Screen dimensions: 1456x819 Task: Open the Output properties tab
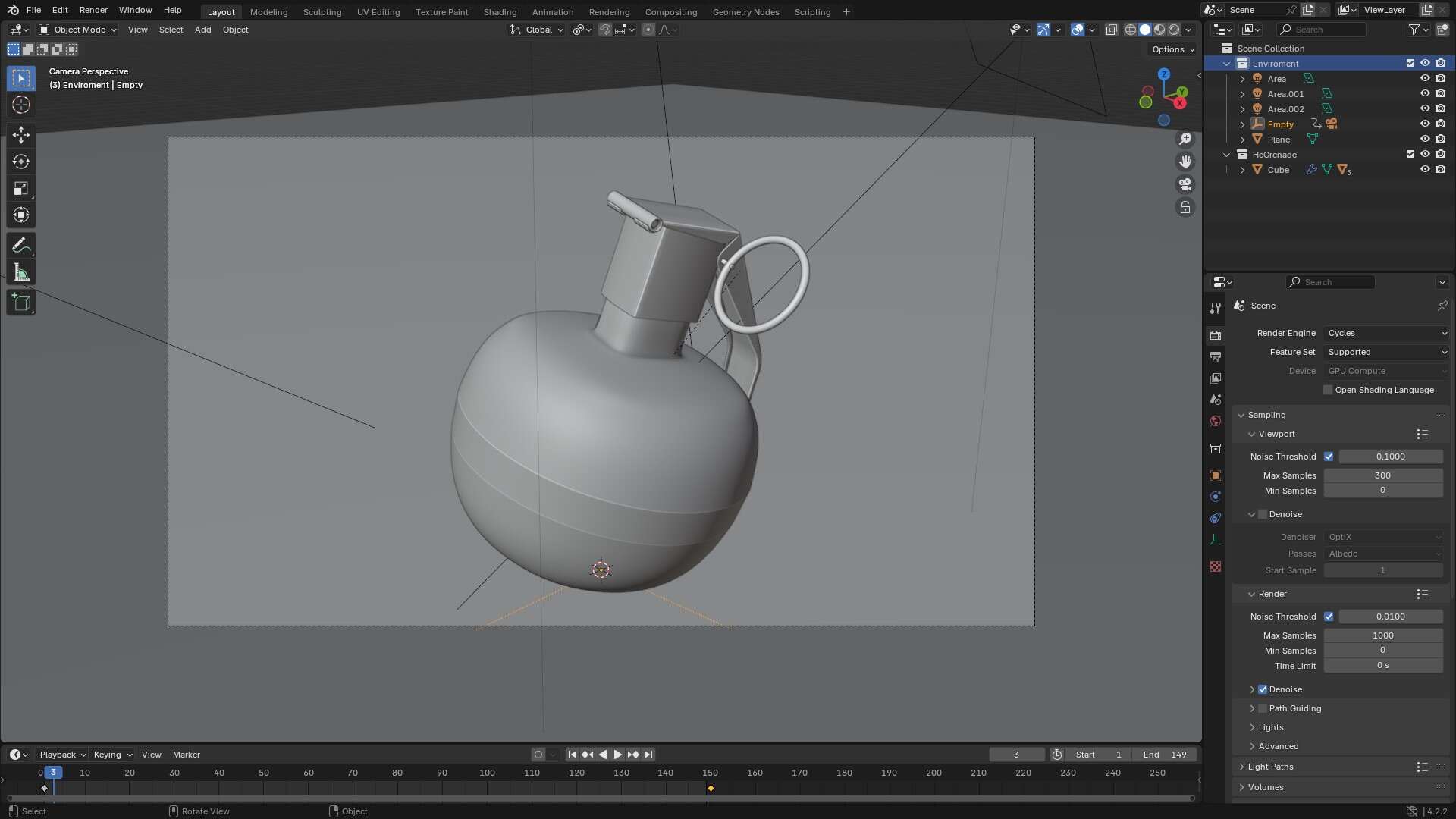tap(1216, 356)
